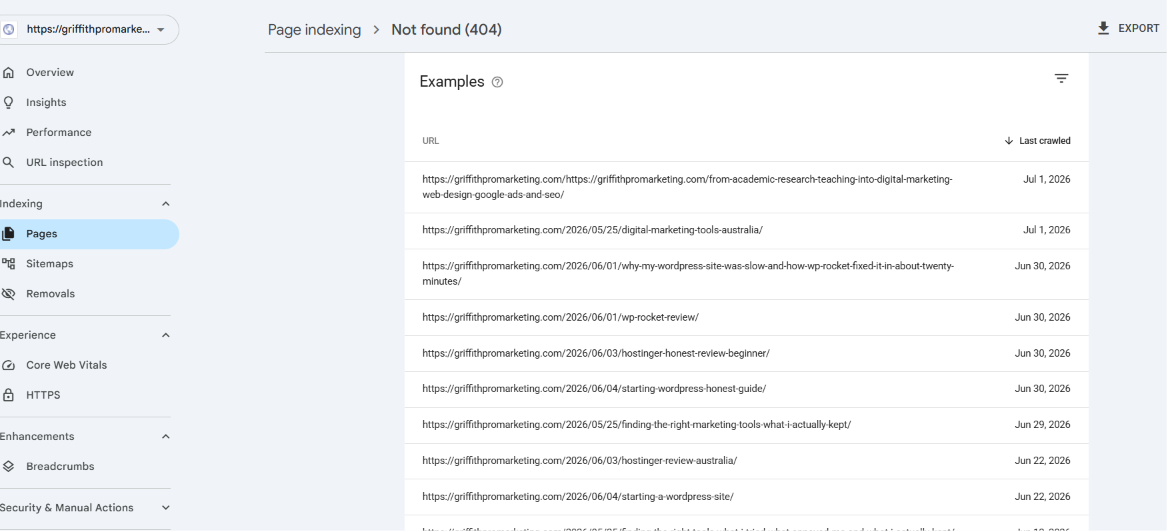The height and width of the screenshot is (531, 1167).
Task: Collapse the Indexing section
Action: 166,204
